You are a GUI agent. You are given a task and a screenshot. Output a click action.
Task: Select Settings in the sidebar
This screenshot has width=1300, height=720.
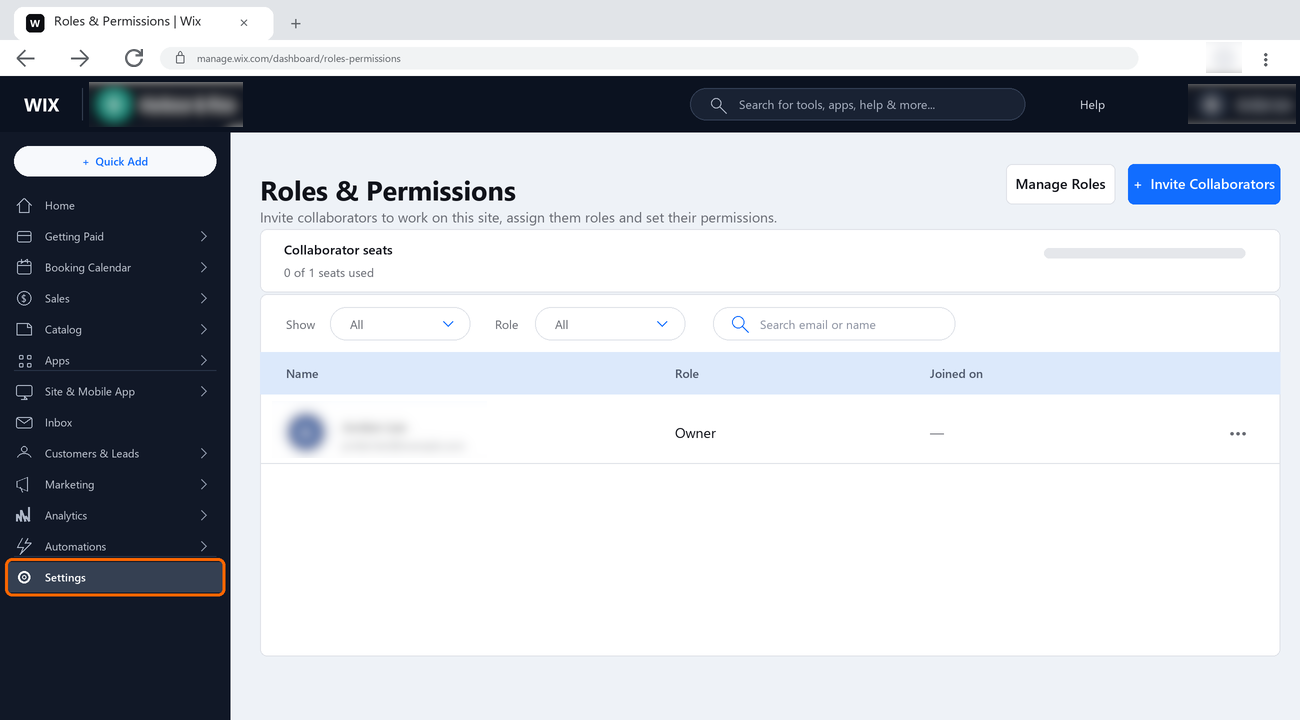pyautogui.click(x=115, y=578)
